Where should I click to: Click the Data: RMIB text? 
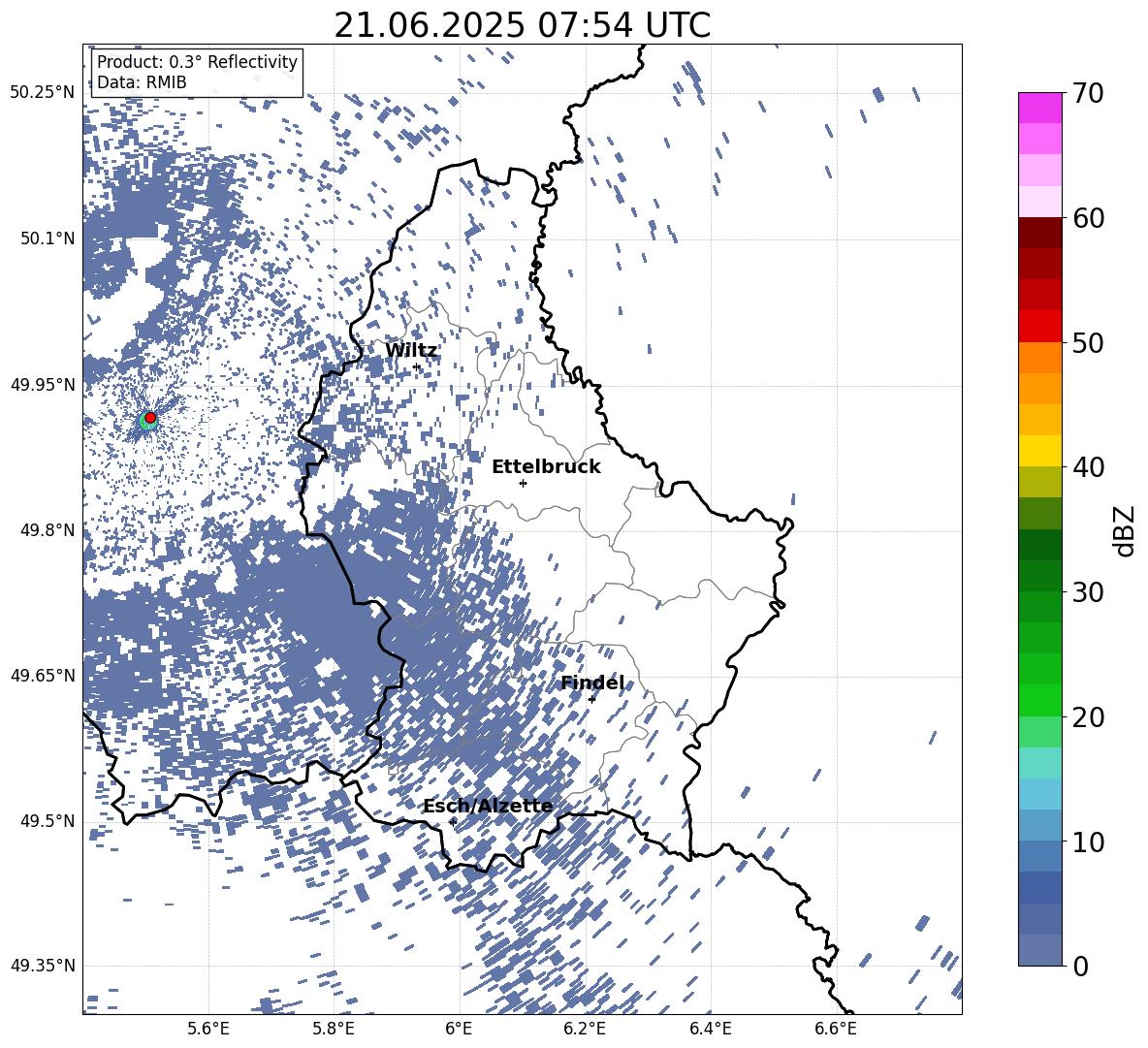142,82
